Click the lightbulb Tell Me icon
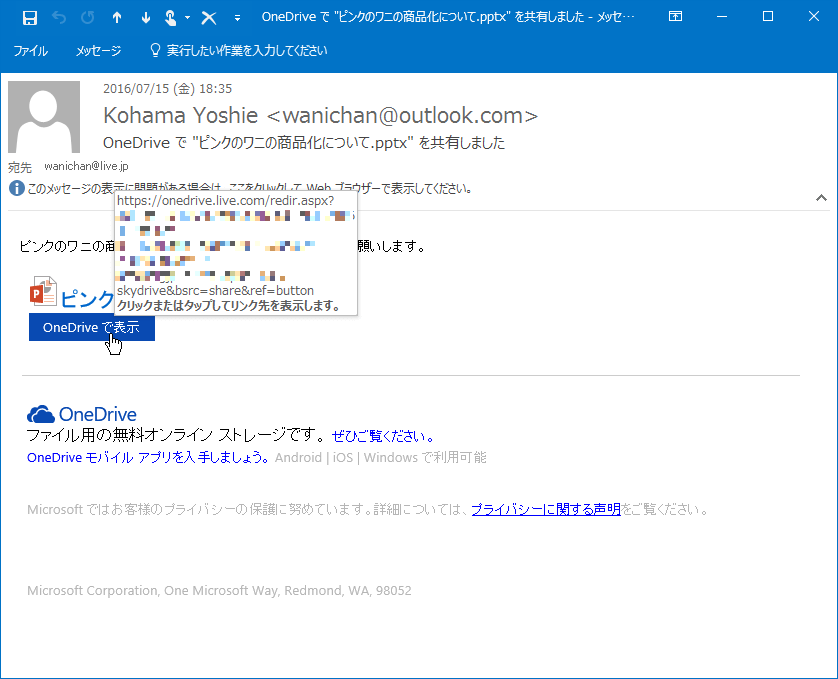Screen dimensions: 838x679 155,50
